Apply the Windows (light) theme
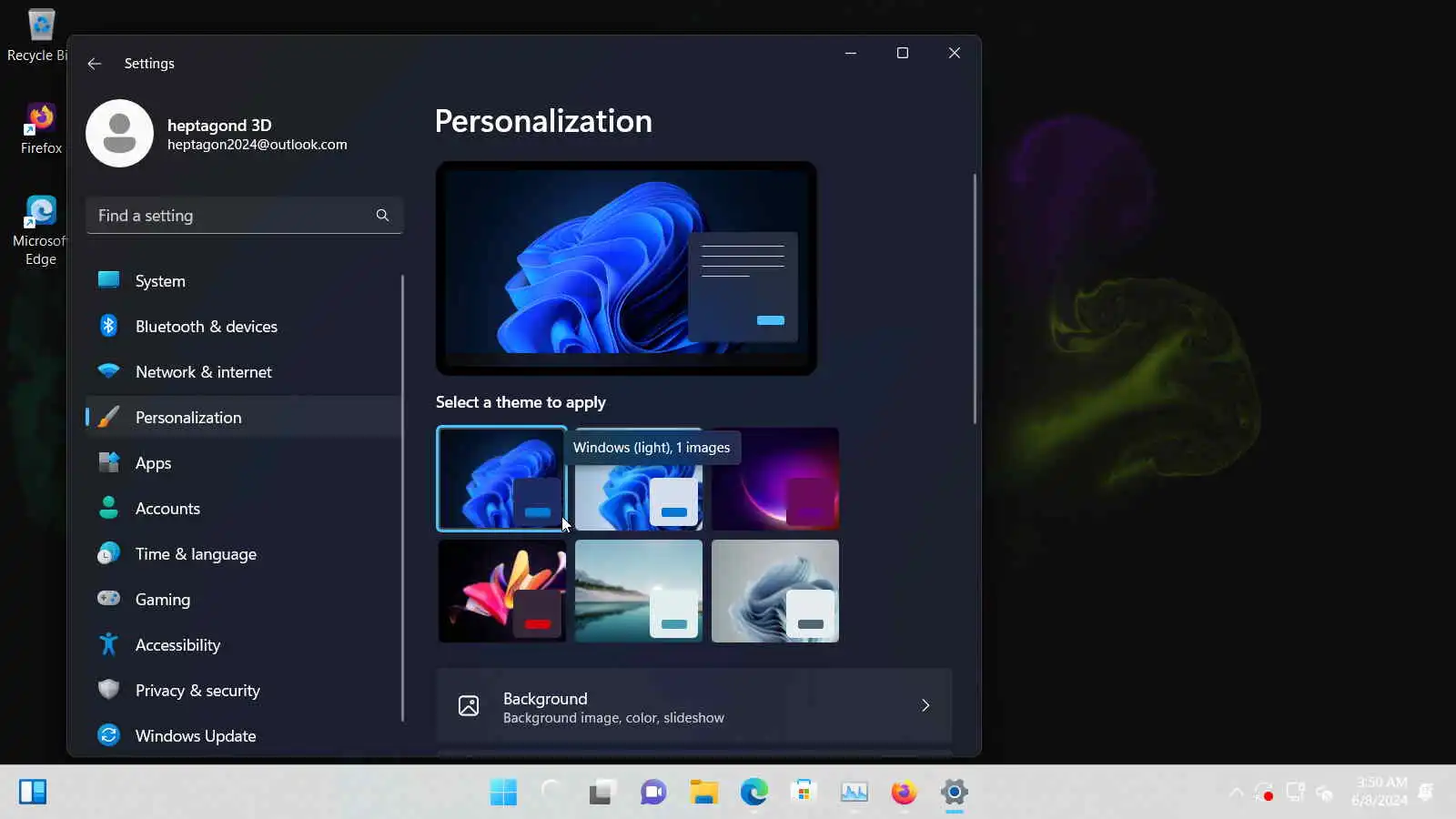1456x819 pixels. point(639,479)
